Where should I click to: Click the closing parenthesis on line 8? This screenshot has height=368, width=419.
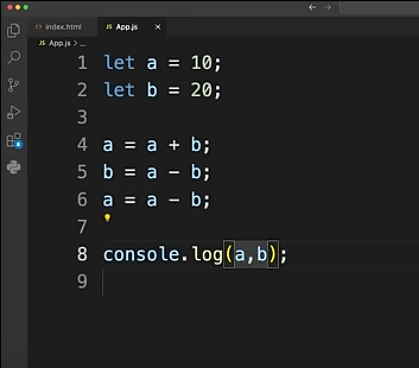[x=273, y=254]
